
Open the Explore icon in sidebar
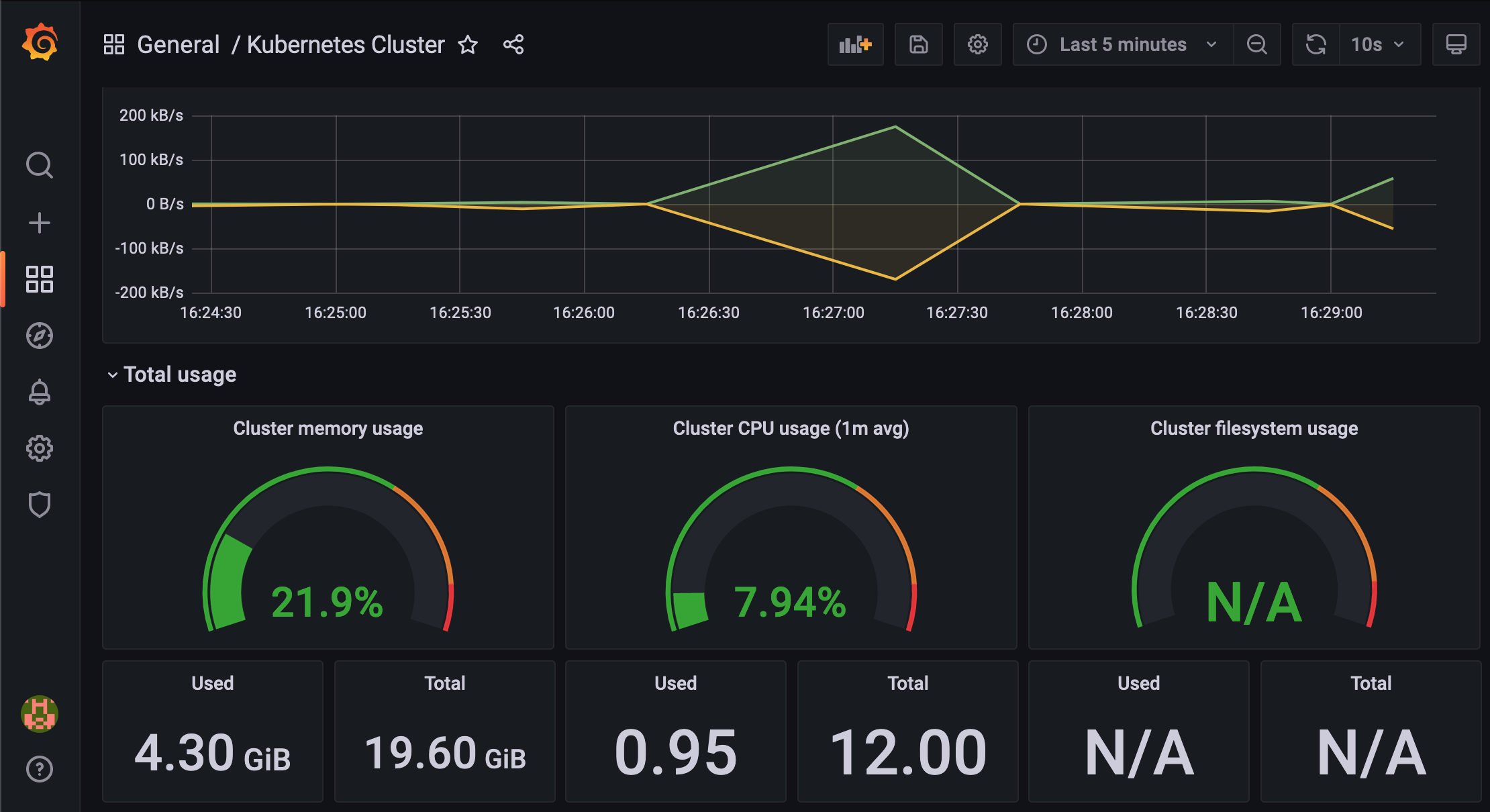coord(40,334)
